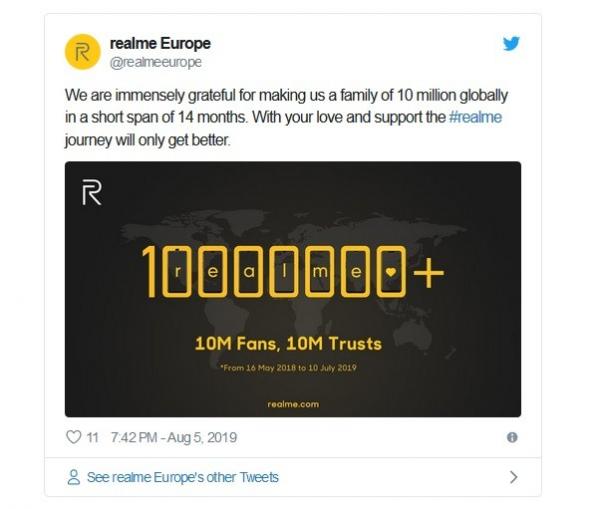Click realme.com text in the image
This screenshot has height=509, width=600.
(x=292, y=404)
